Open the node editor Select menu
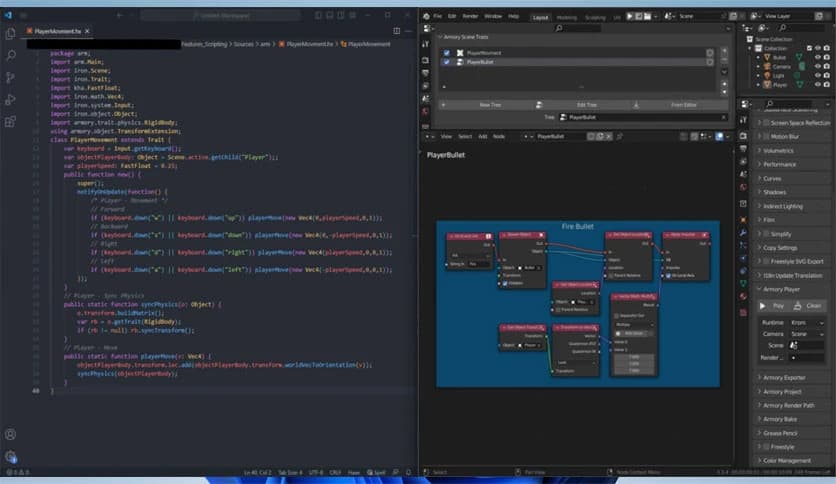 (465, 136)
